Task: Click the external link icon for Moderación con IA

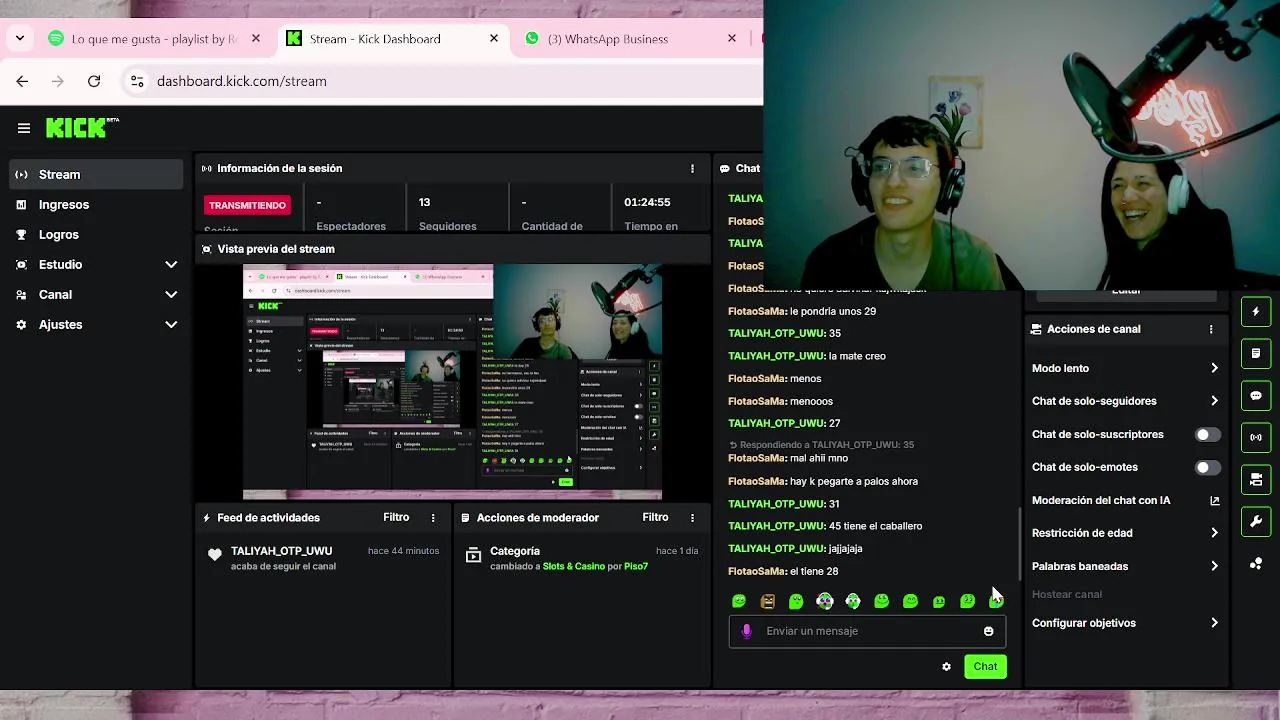Action: pos(1215,501)
